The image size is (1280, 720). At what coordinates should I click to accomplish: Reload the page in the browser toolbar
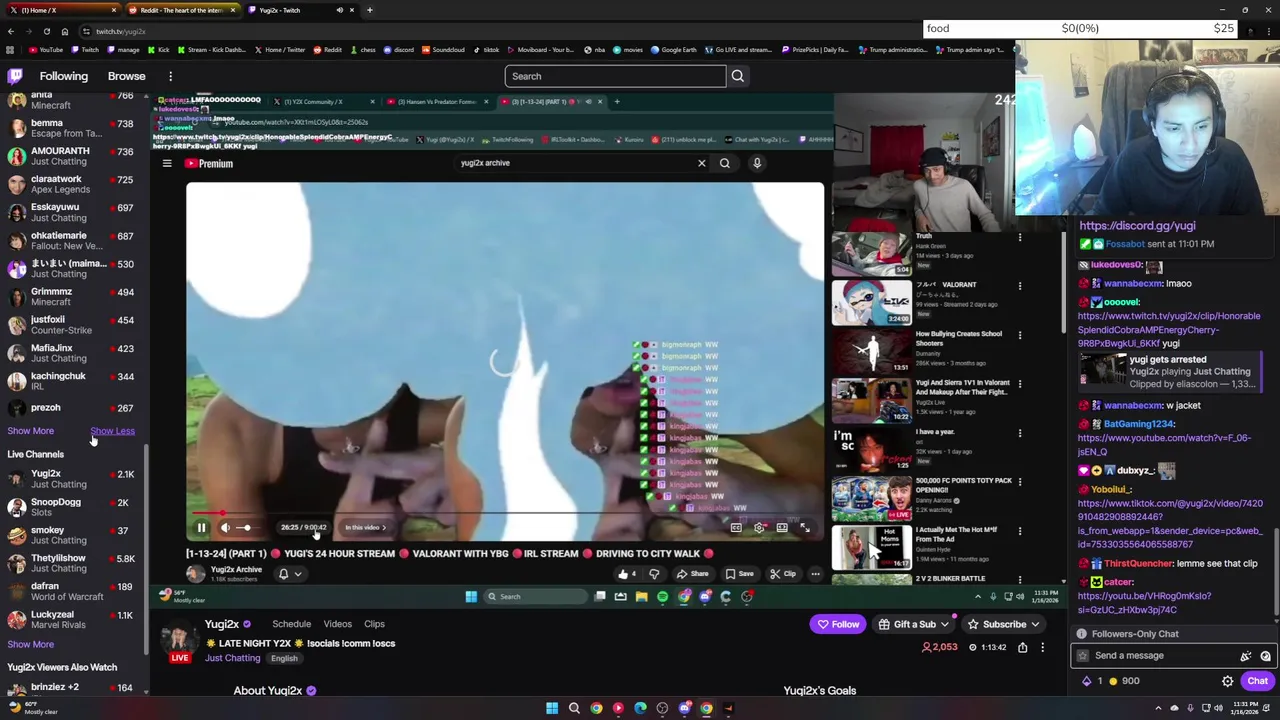click(46, 32)
